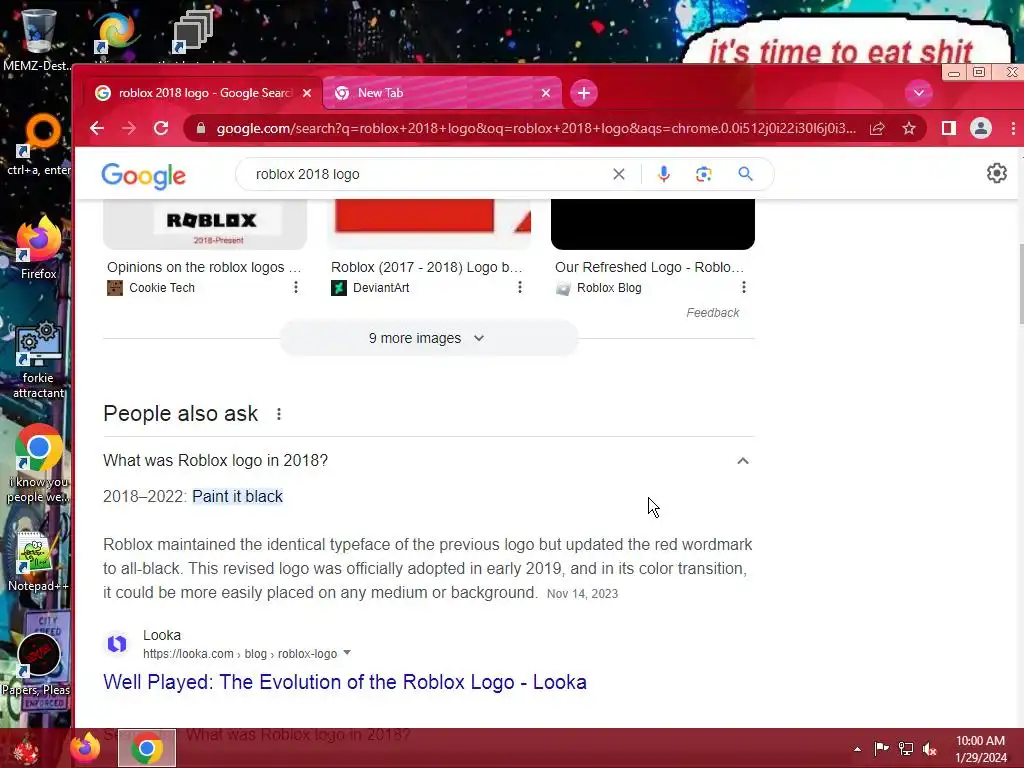Clear the search box with X
The height and width of the screenshot is (768, 1024).
coord(618,174)
